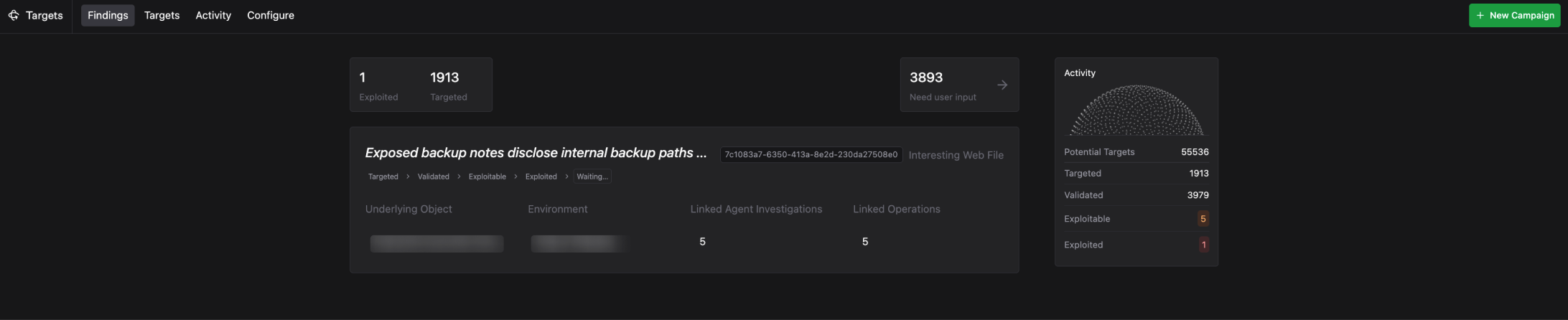Image resolution: width=1568 pixels, height=320 pixels.
Task: Select the Validated 3979 activity row
Action: [1136, 195]
